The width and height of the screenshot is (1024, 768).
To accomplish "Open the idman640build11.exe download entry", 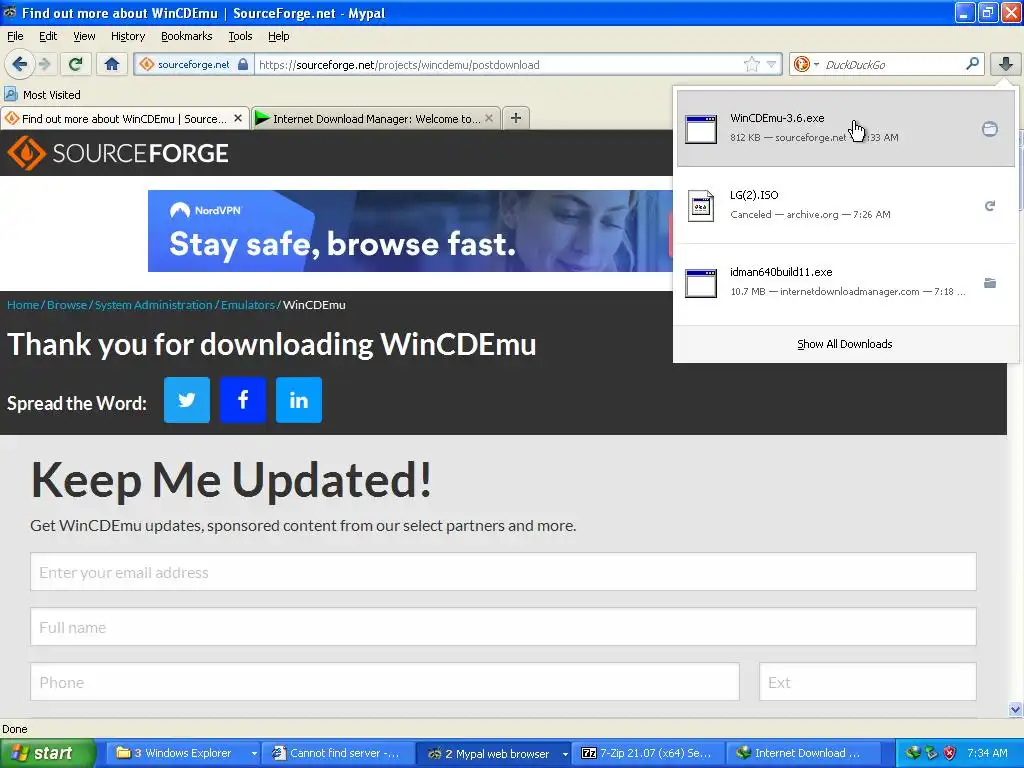I will coord(846,282).
